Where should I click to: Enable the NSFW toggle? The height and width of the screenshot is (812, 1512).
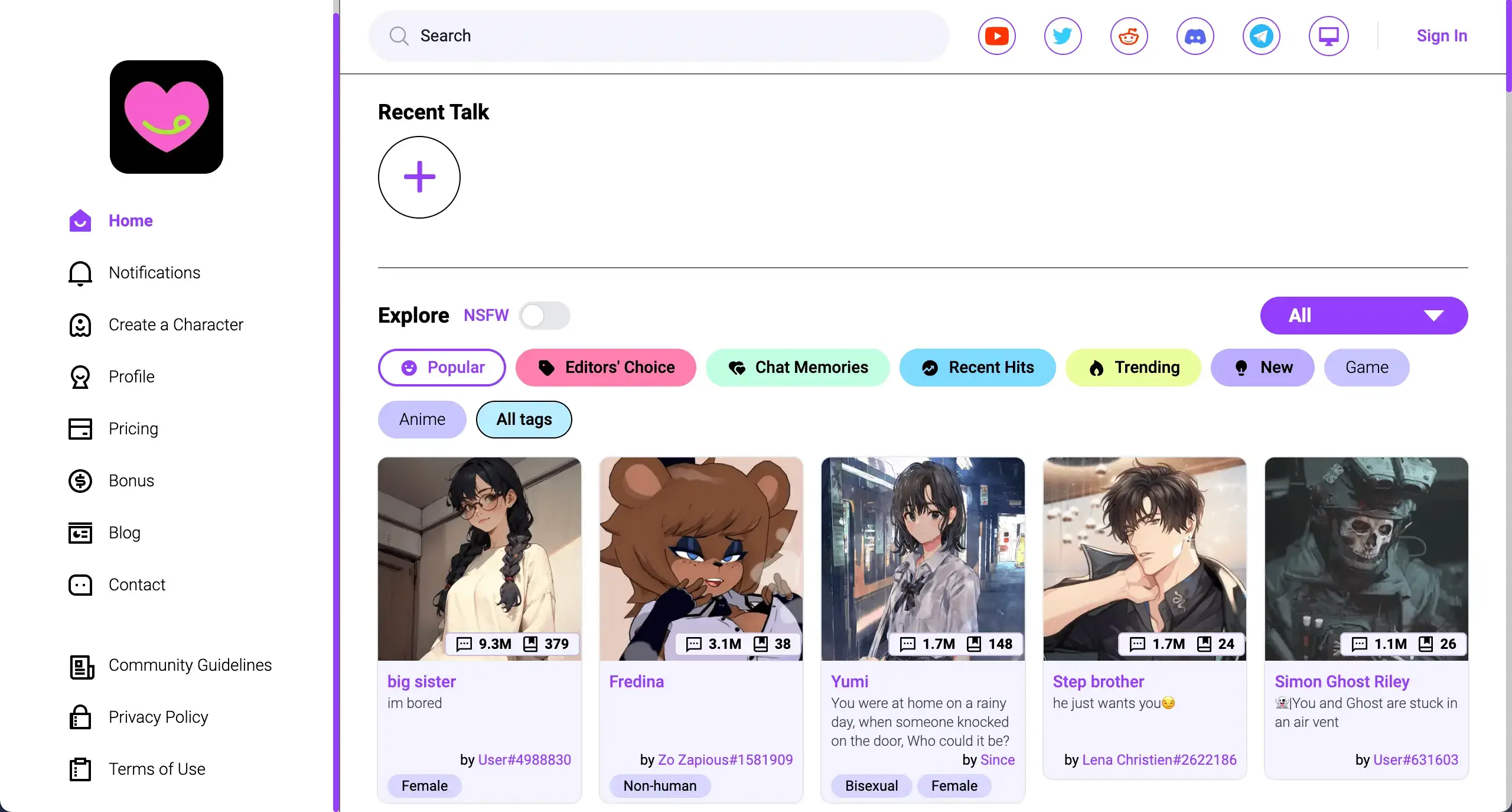point(545,316)
